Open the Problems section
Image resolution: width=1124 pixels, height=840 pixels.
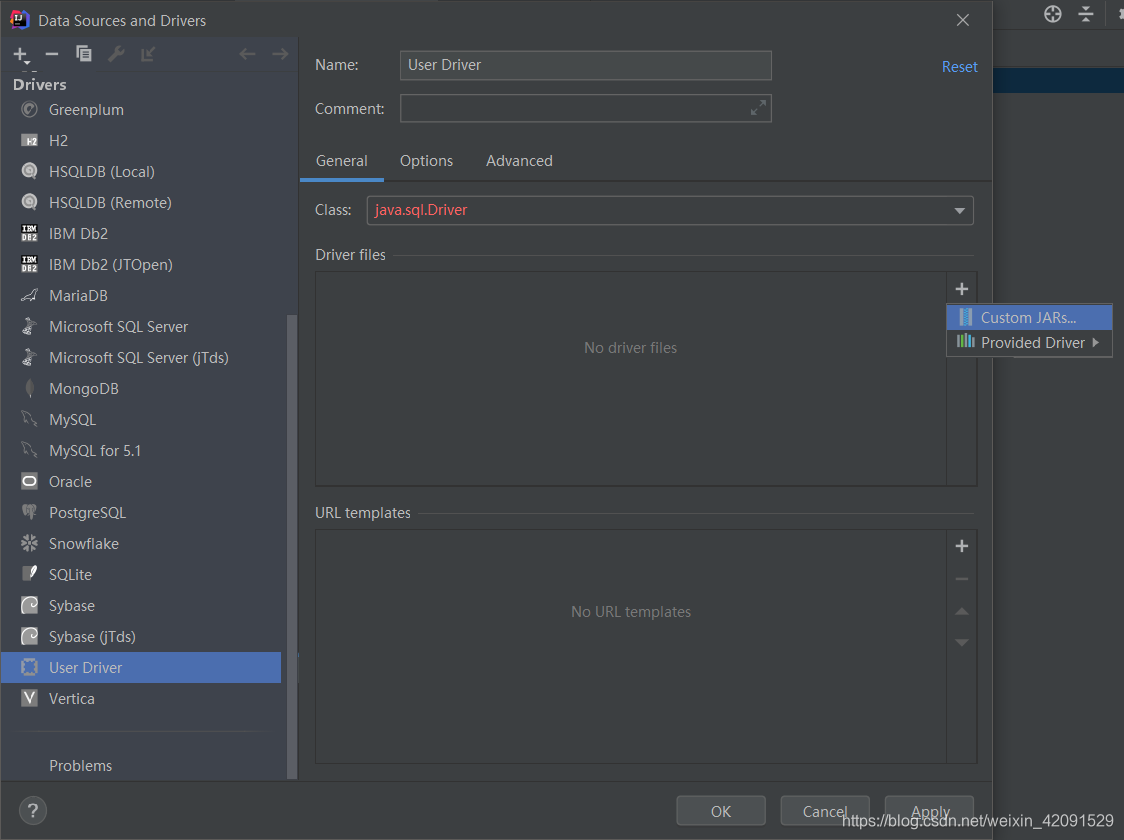[x=80, y=765]
